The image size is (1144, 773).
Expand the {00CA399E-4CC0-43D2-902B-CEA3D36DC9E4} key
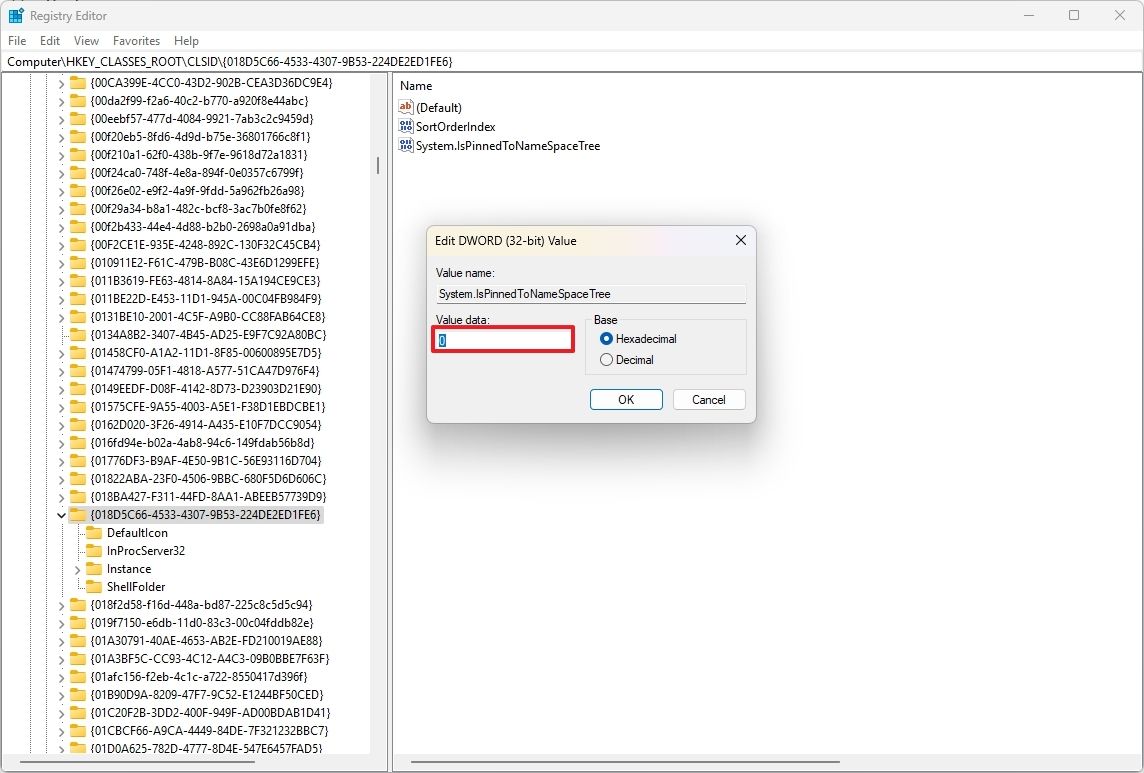(62, 82)
